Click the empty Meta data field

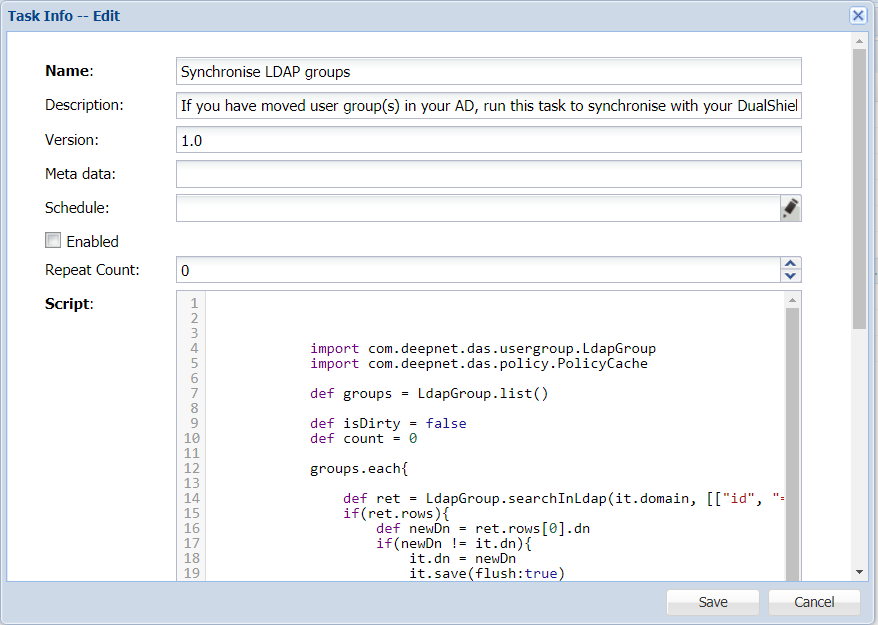pyautogui.click(x=488, y=174)
